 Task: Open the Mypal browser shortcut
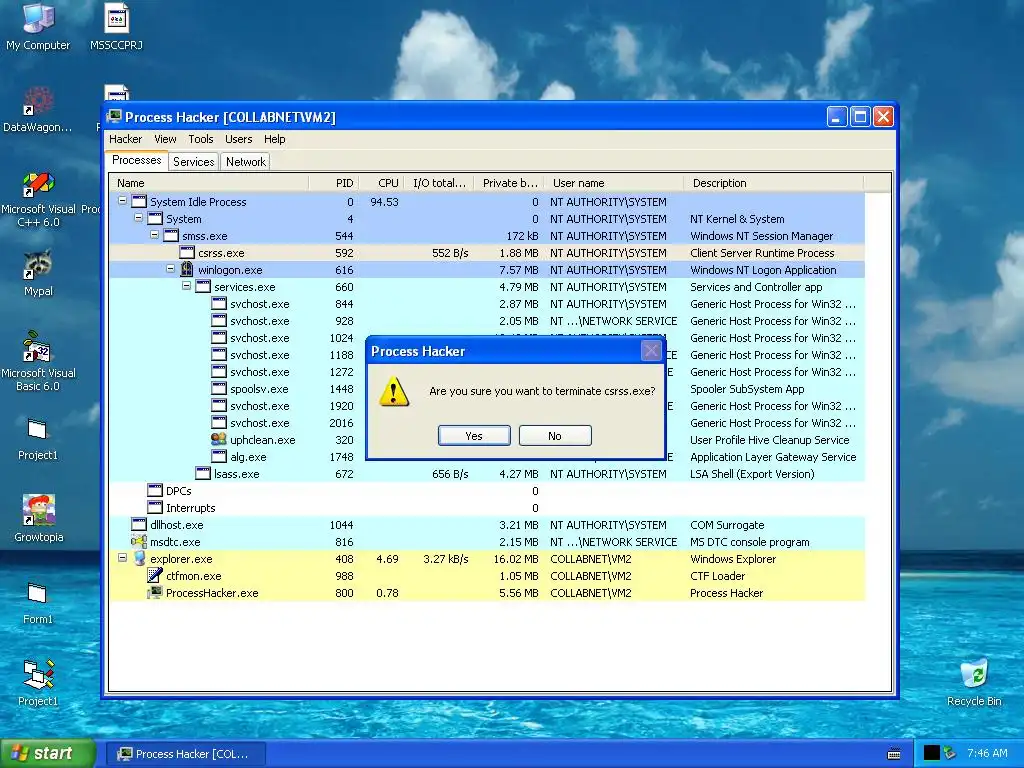[x=38, y=274]
